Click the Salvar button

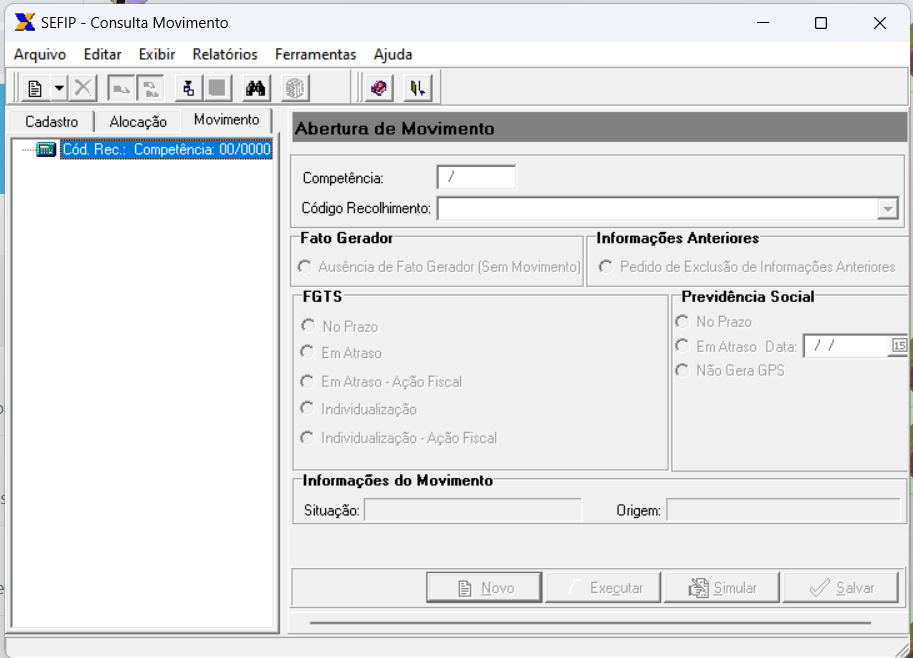coord(841,588)
